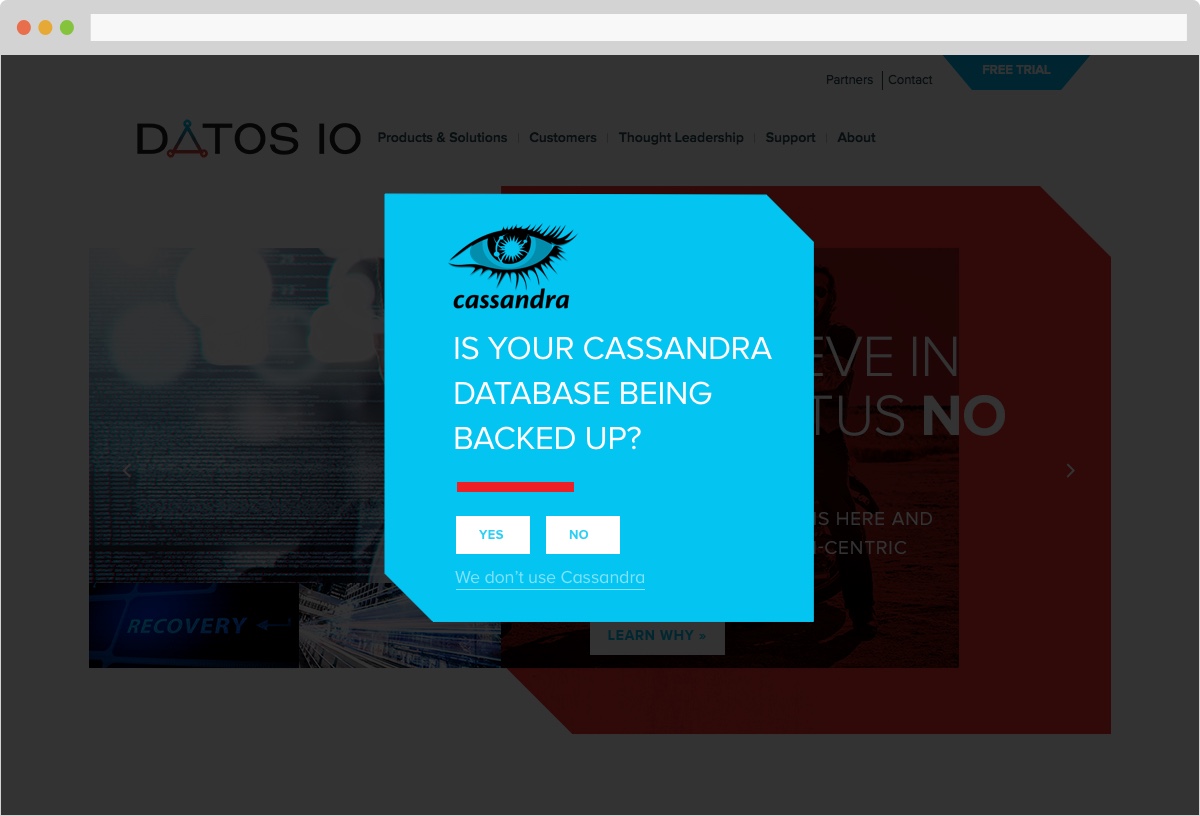Click the city lights thumbnail image
This screenshot has width=1200, height=816.
(400, 626)
